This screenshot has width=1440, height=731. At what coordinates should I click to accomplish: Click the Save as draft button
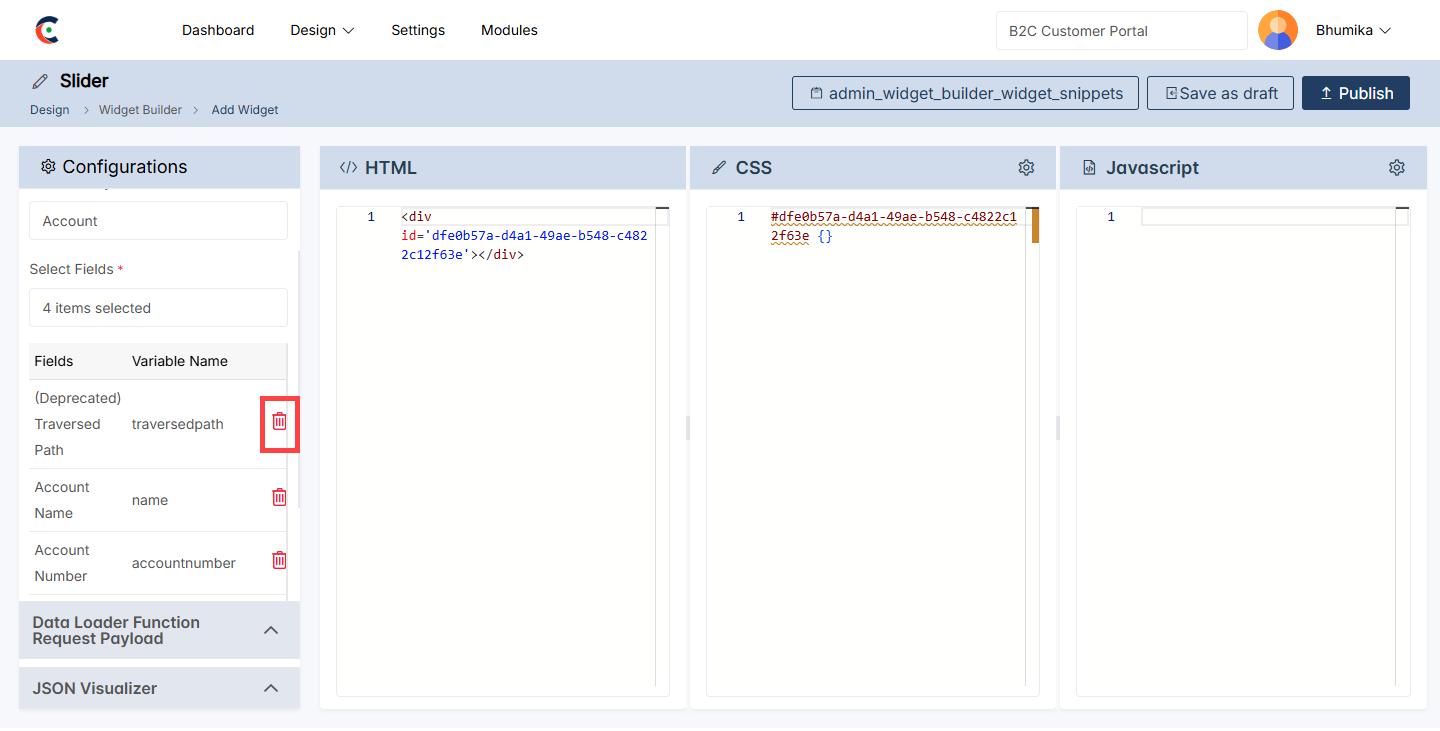(x=1220, y=93)
